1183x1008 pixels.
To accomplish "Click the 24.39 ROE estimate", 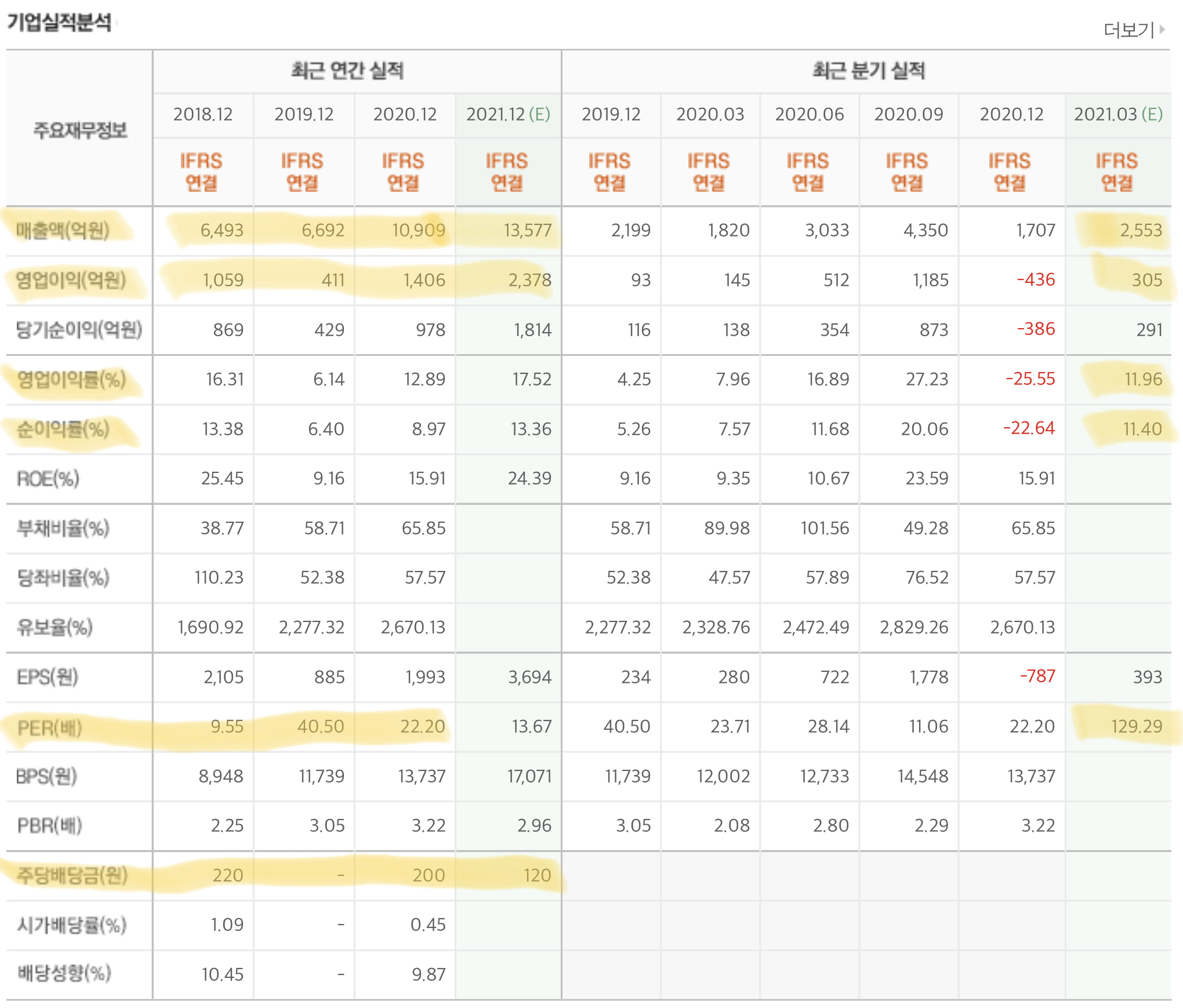I will click(530, 479).
